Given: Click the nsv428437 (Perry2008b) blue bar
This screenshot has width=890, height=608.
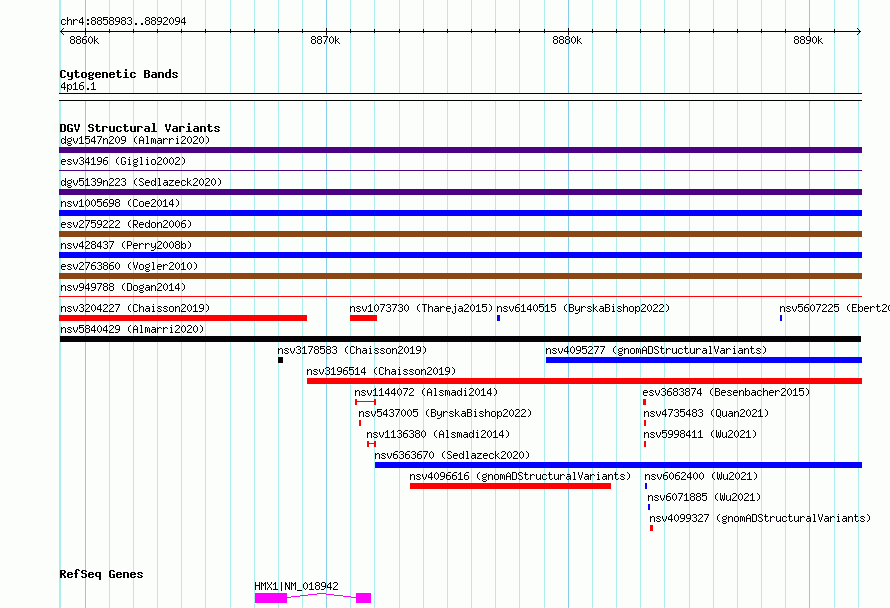Looking at the screenshot, I should tap(460, 255).
